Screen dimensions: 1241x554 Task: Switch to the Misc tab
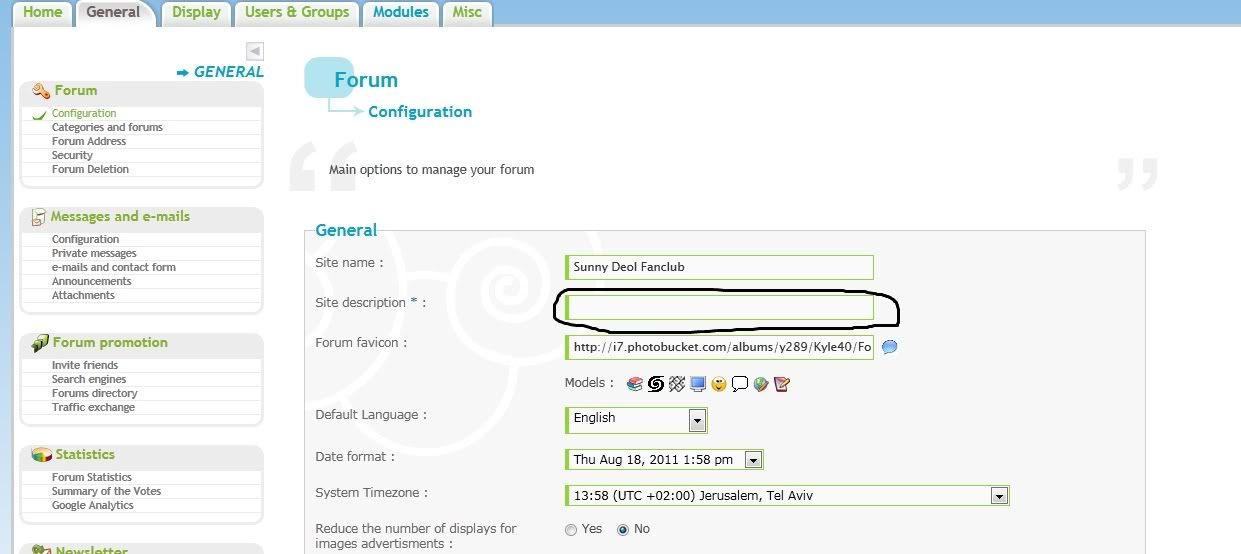coord(467,13)
